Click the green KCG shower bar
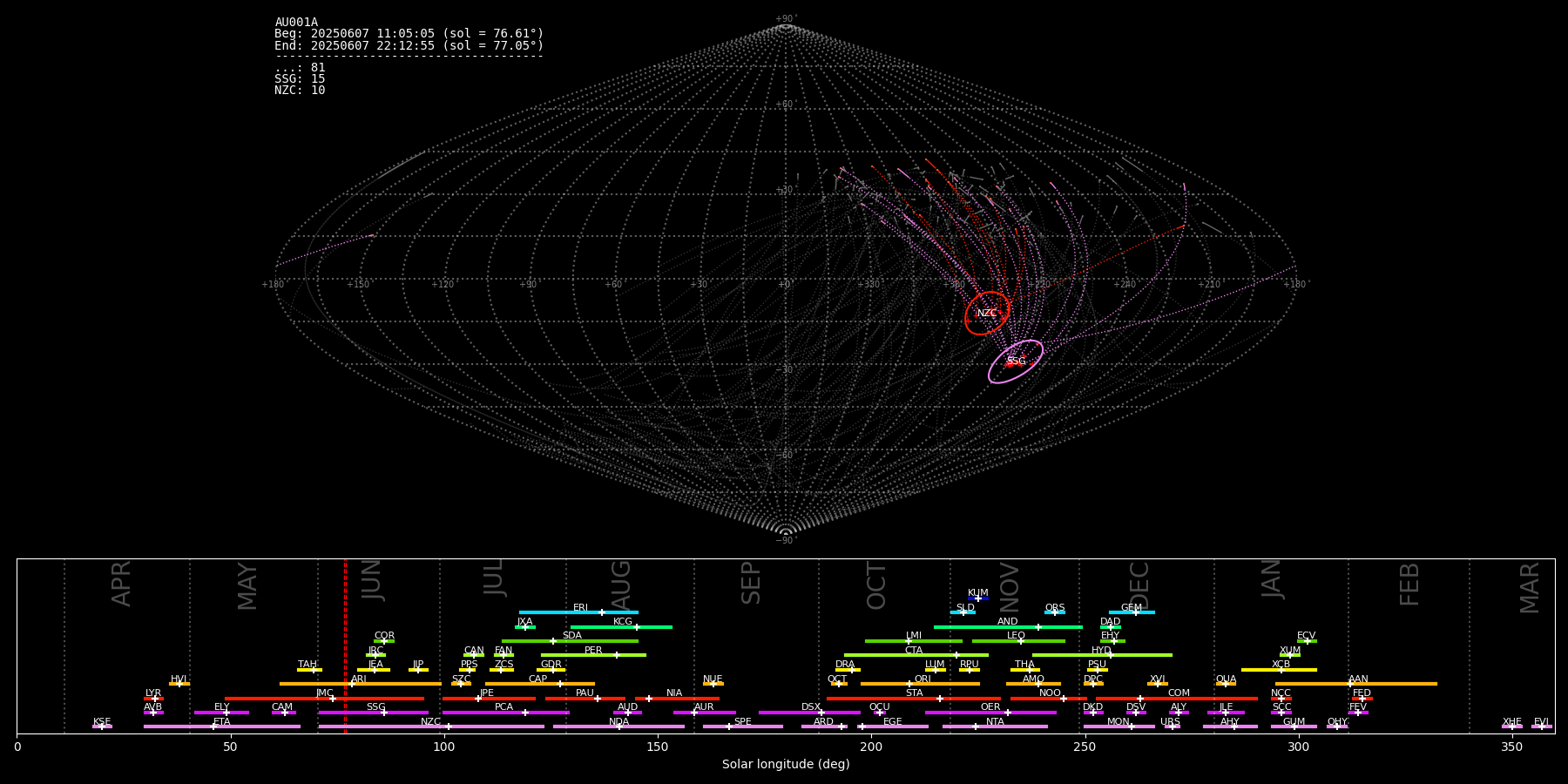The image size is (1568, 784). [621, 627]
